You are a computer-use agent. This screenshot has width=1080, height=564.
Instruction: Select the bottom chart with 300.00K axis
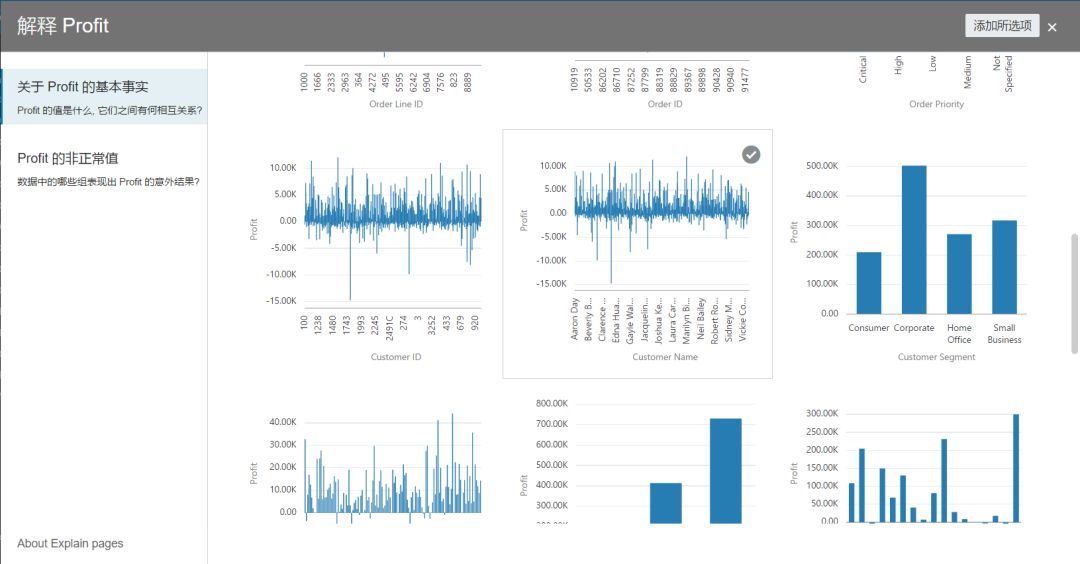935,465
